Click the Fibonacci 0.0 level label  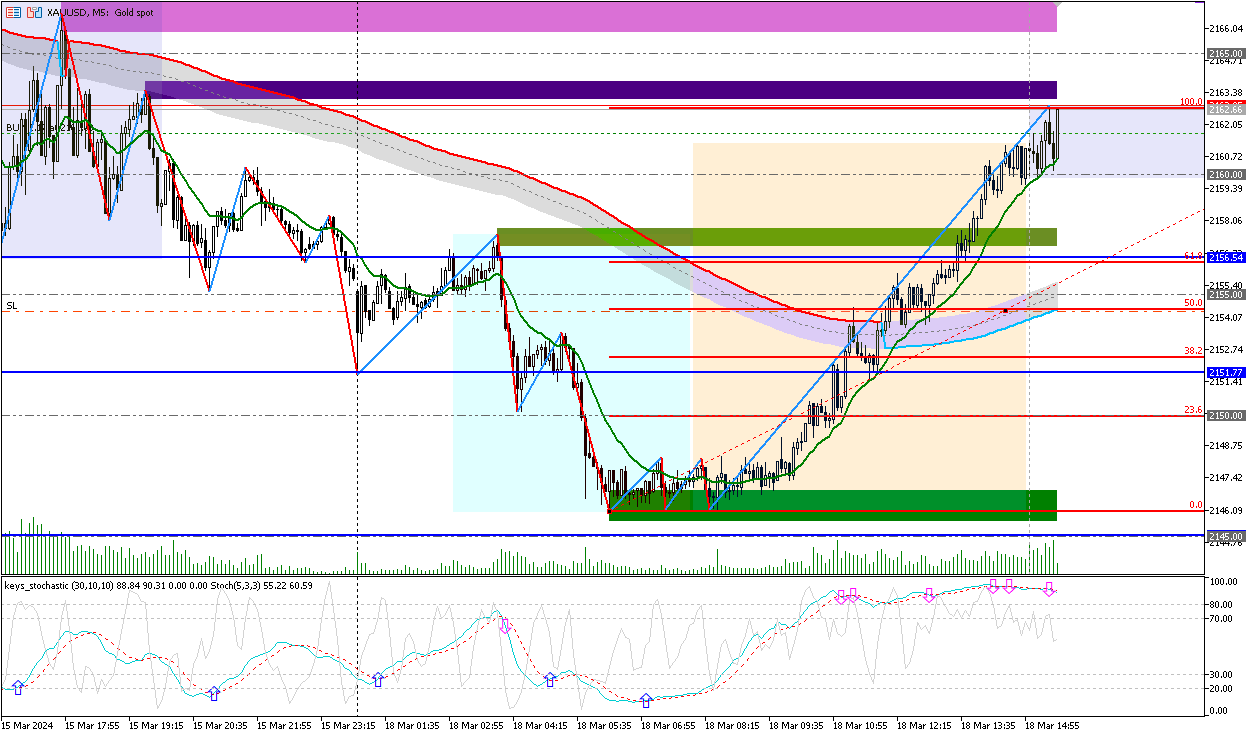coord(1195,505)
